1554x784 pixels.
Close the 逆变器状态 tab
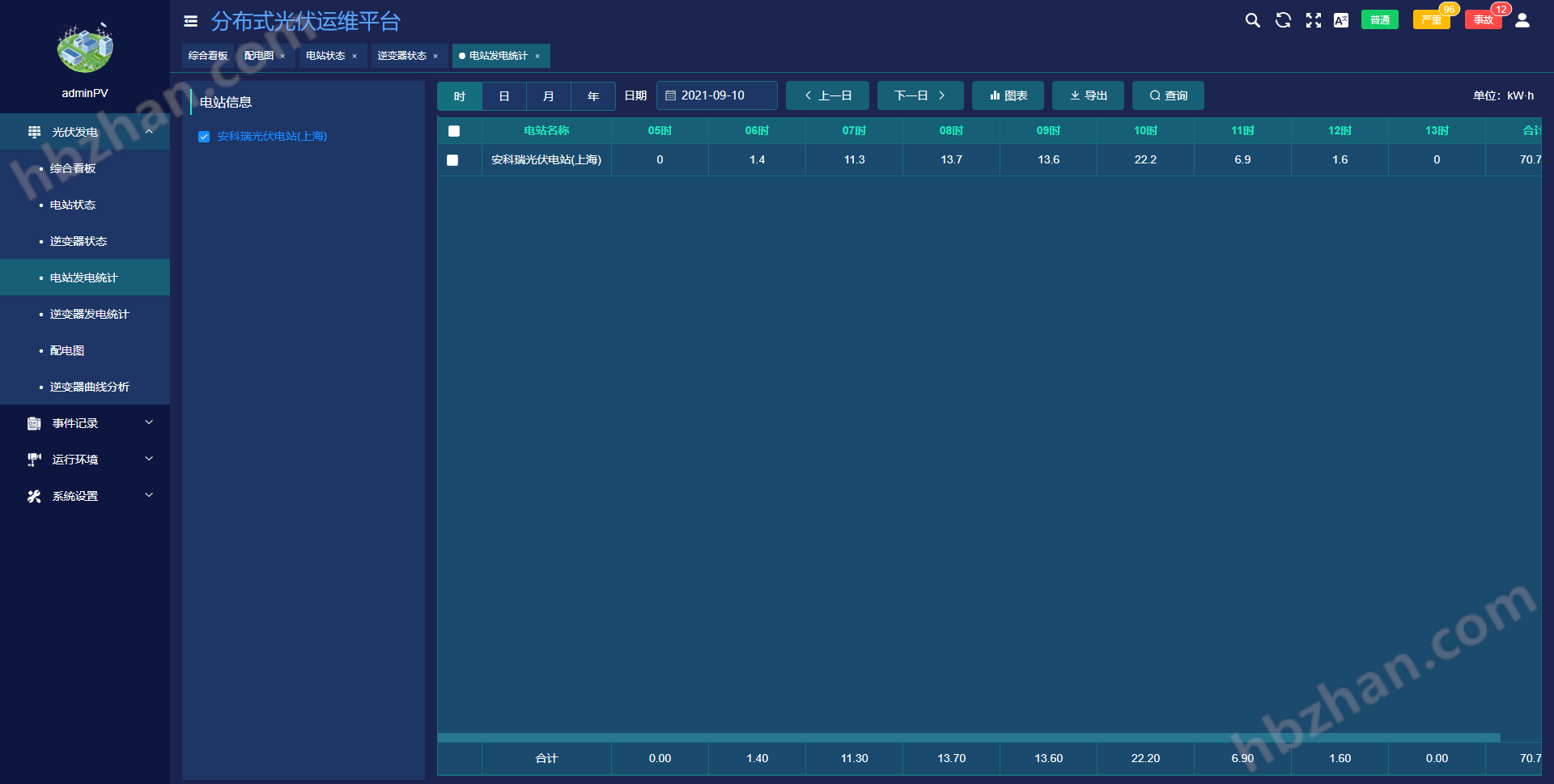coord(435,56)
